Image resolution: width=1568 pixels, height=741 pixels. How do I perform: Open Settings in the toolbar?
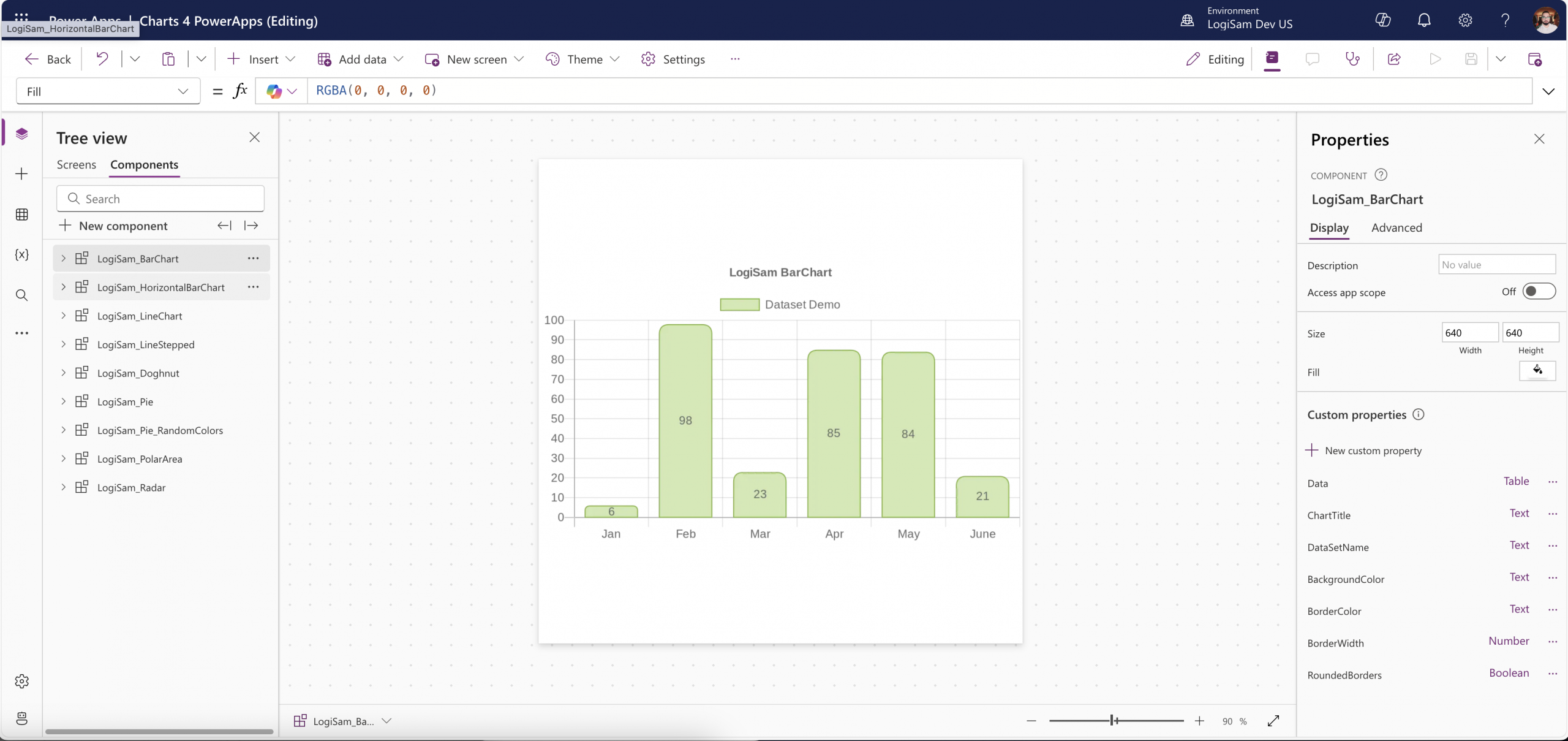point(673,59)
